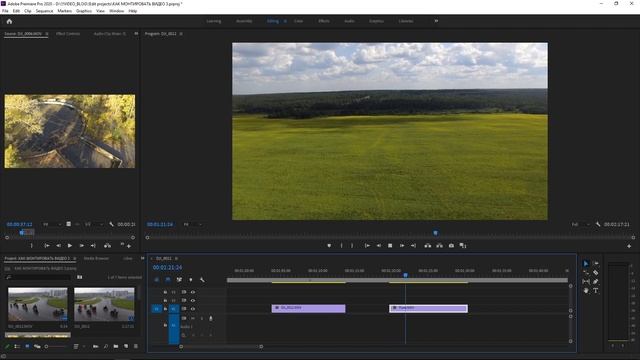Toggle Linked Selection in timeline
This screenshot has width=640, height=360.
coord(179,280)
